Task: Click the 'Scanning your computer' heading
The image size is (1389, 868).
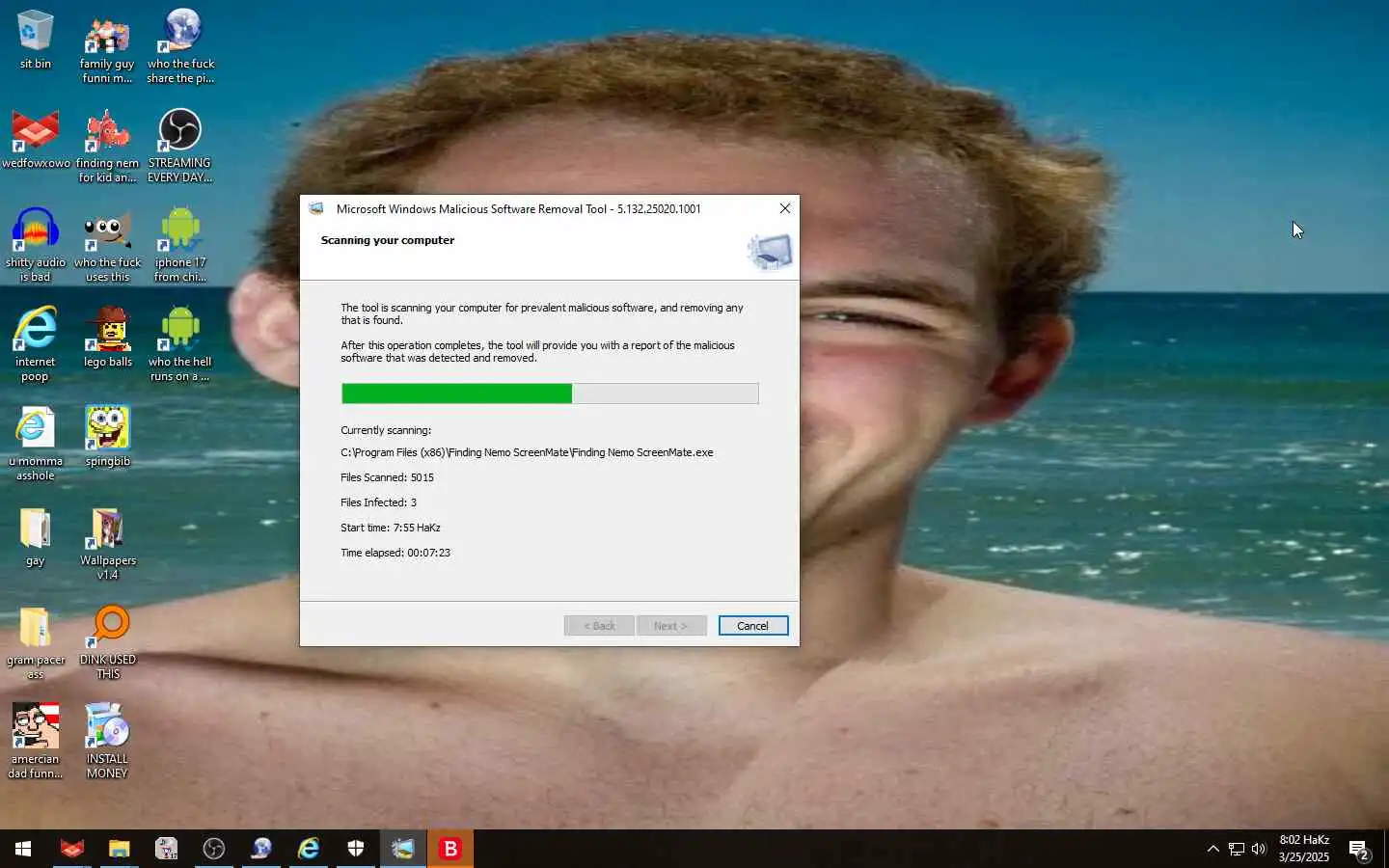Action: tap(388, 240)
